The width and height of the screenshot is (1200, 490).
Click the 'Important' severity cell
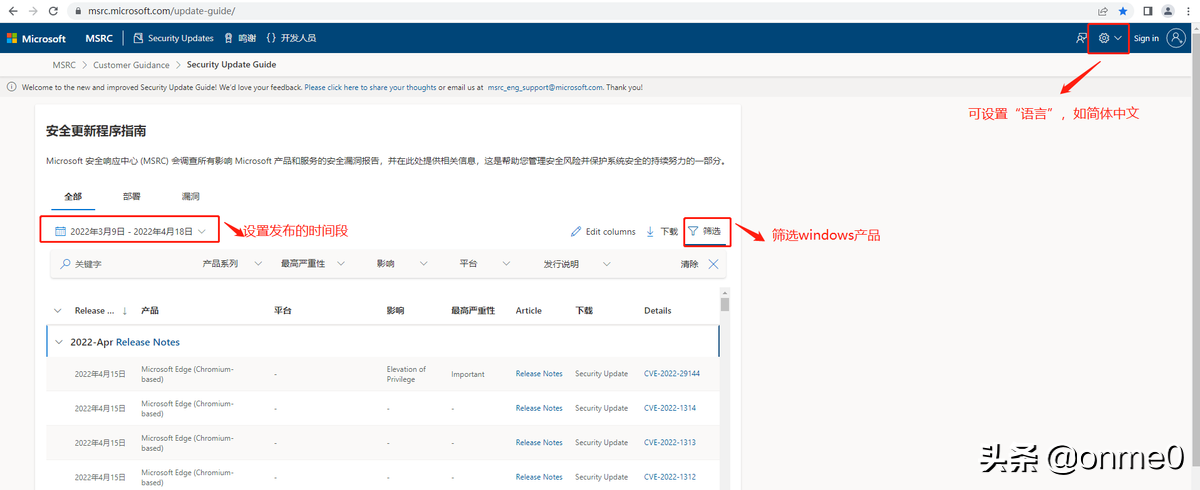(467, 374)
